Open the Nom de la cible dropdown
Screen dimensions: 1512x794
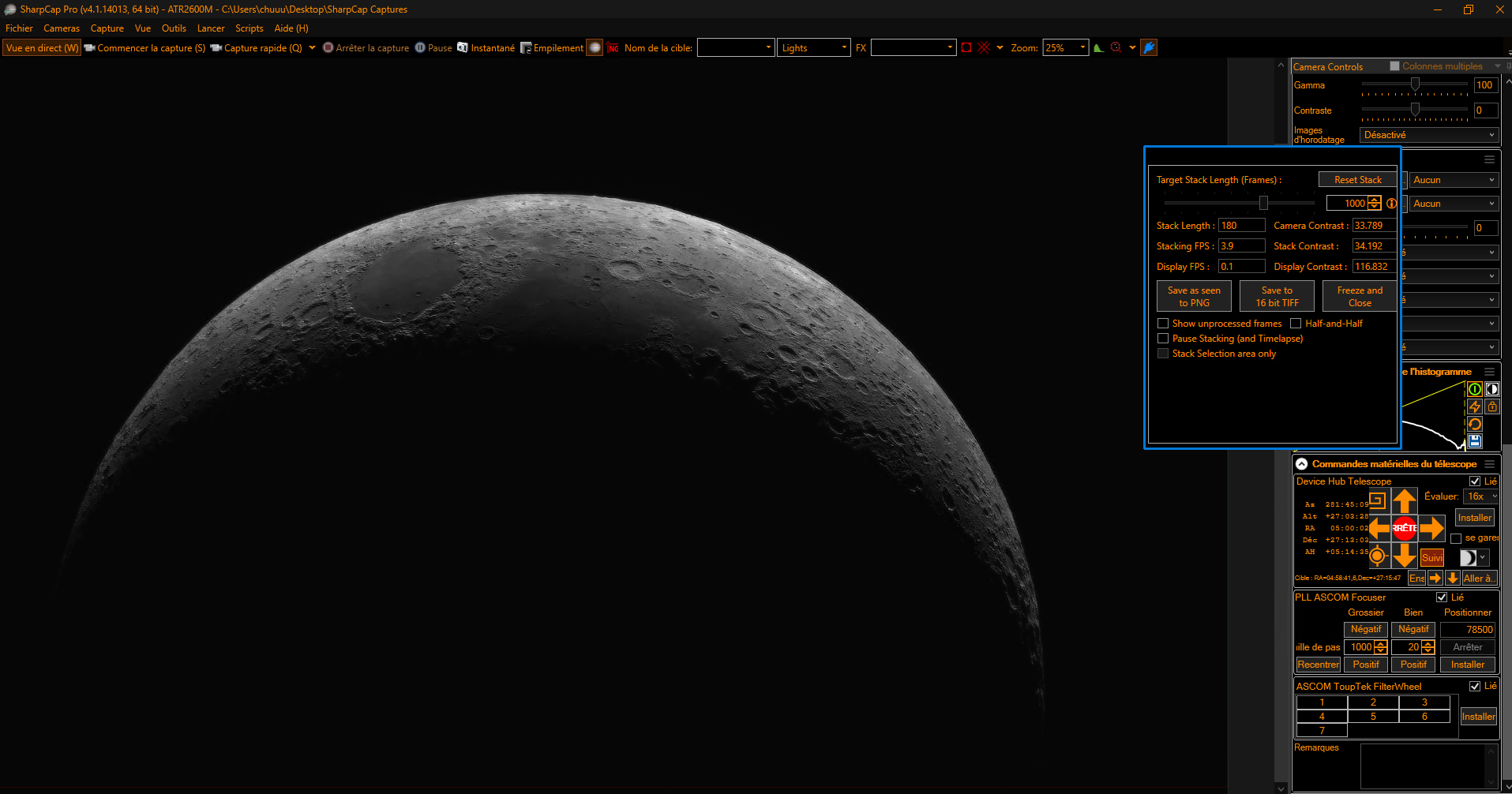(768, 48)
